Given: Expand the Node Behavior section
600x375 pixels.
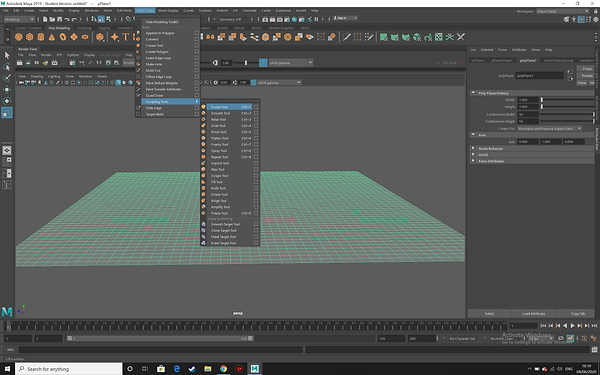Looking at the screenshot, I should coord(473,148).
